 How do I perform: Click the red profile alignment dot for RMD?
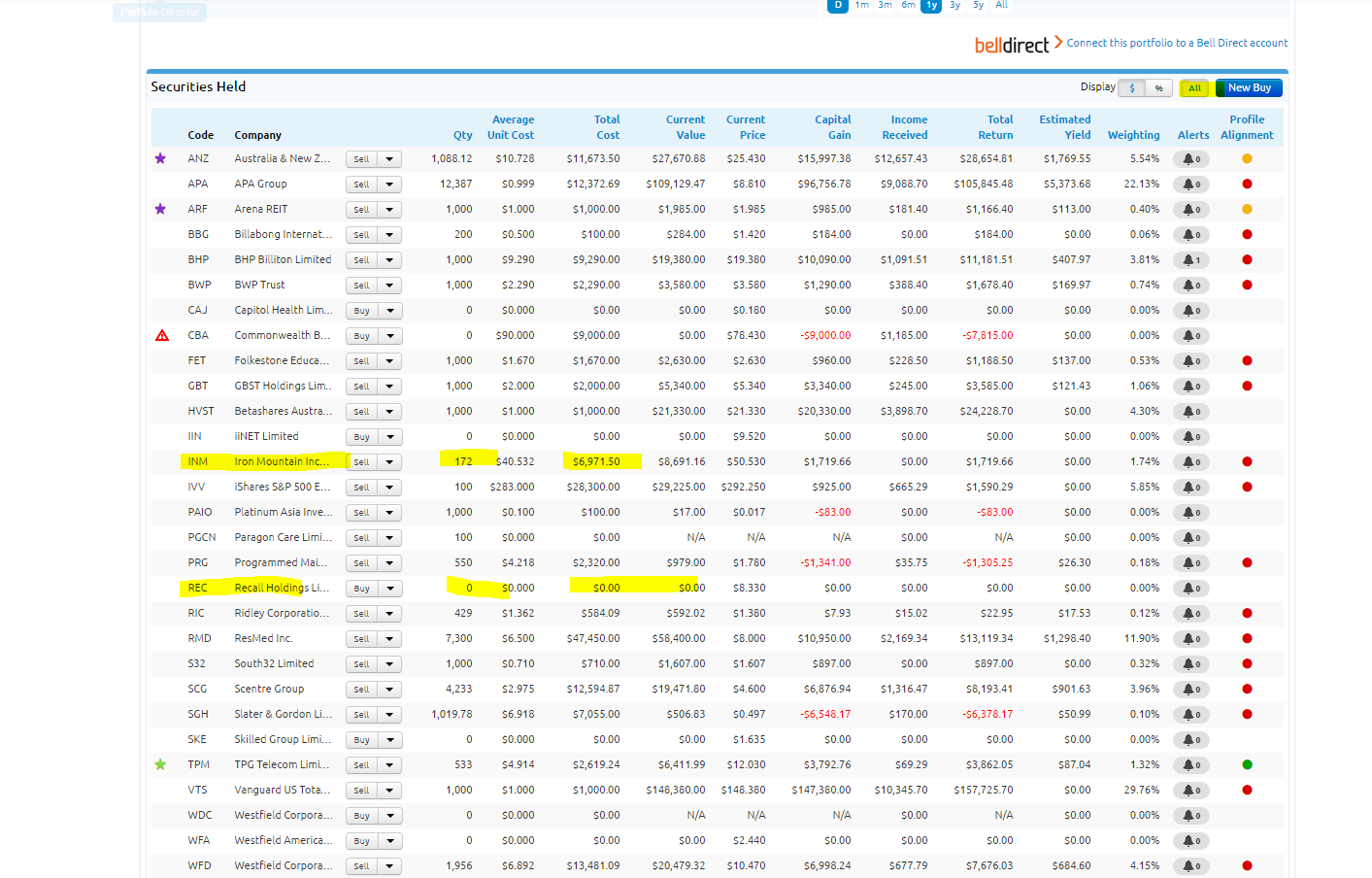(1247, 638)
